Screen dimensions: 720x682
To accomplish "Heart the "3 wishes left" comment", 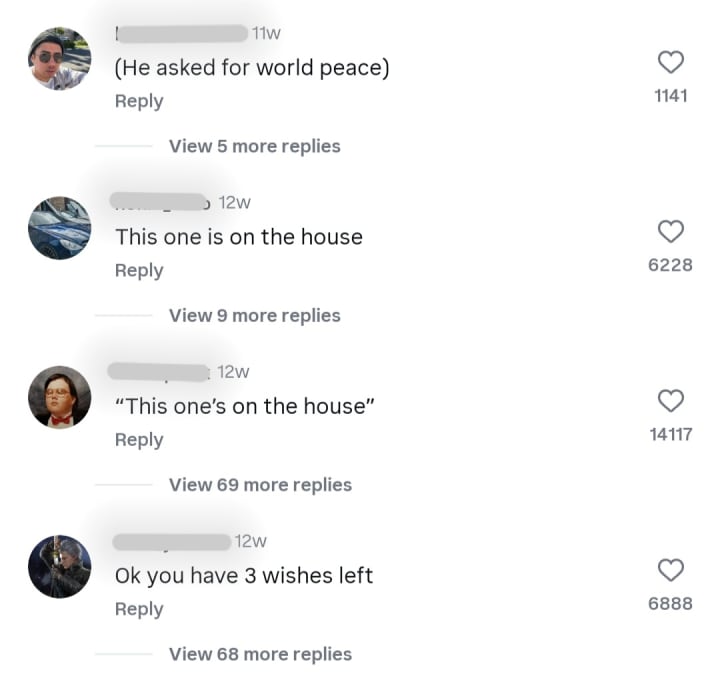I will pyautogui.click(x=670, y=570).
